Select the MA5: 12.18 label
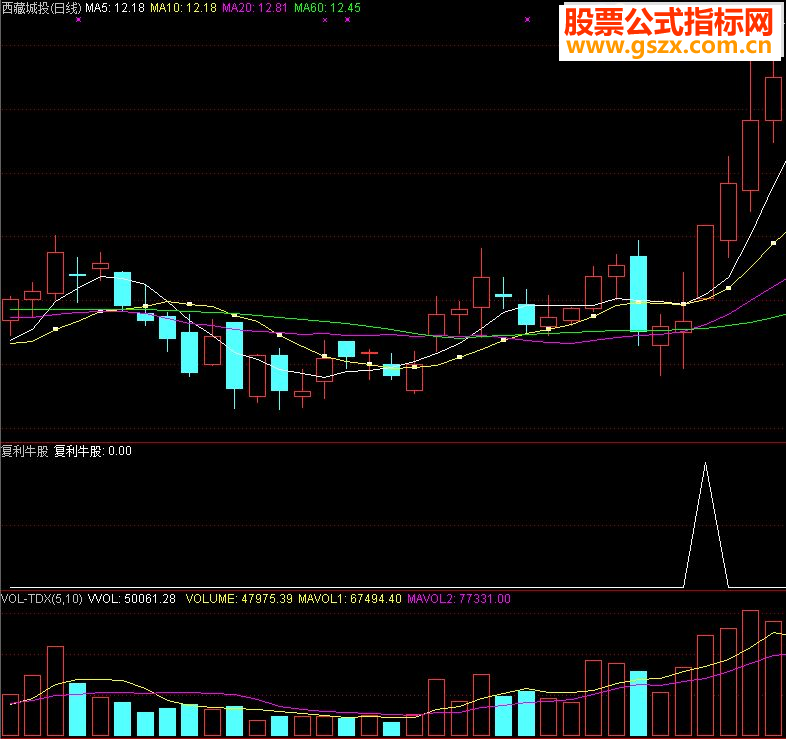786x739 pixels. point(115,8)
